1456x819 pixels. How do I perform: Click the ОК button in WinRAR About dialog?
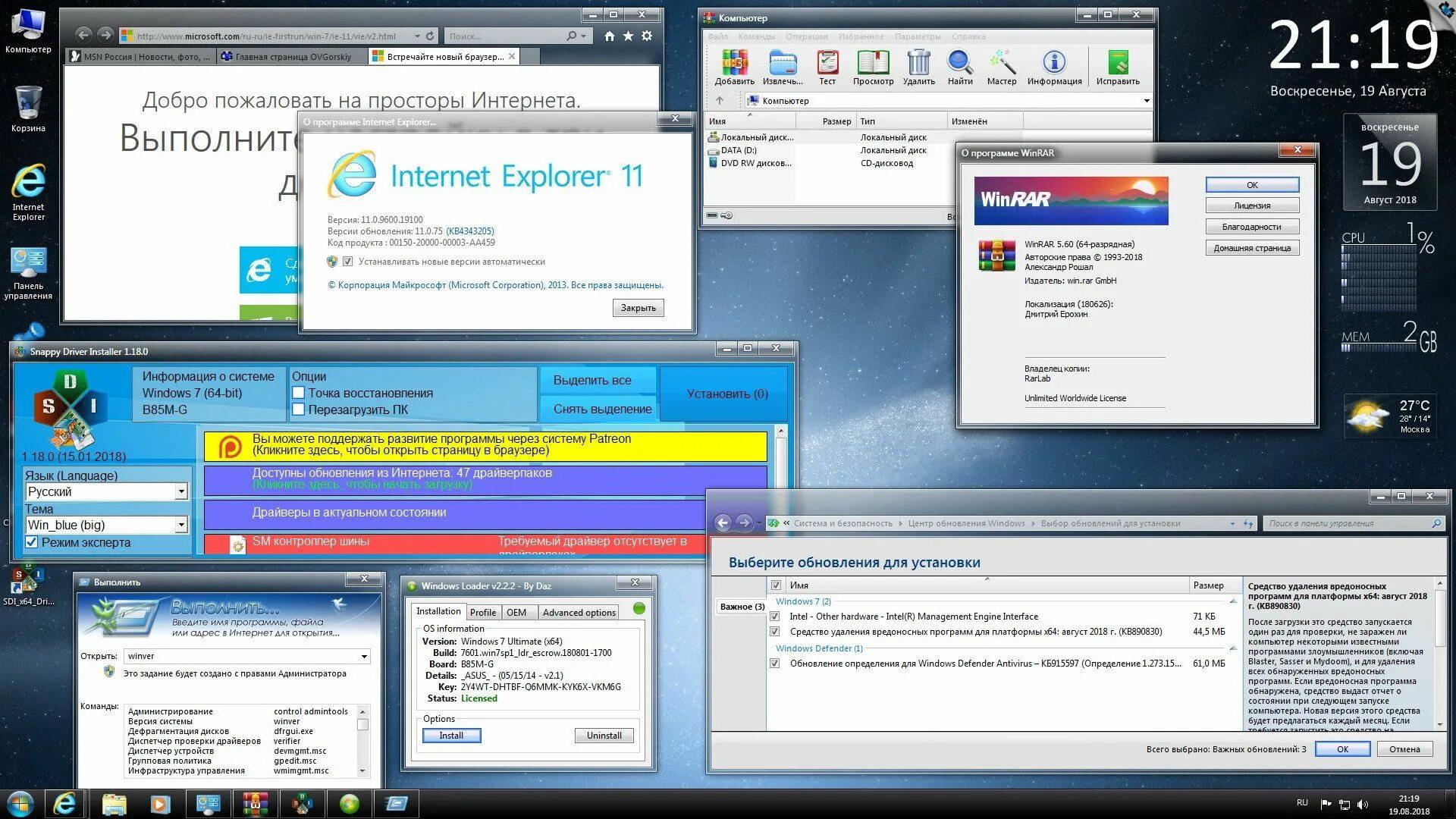point(1251,184)
